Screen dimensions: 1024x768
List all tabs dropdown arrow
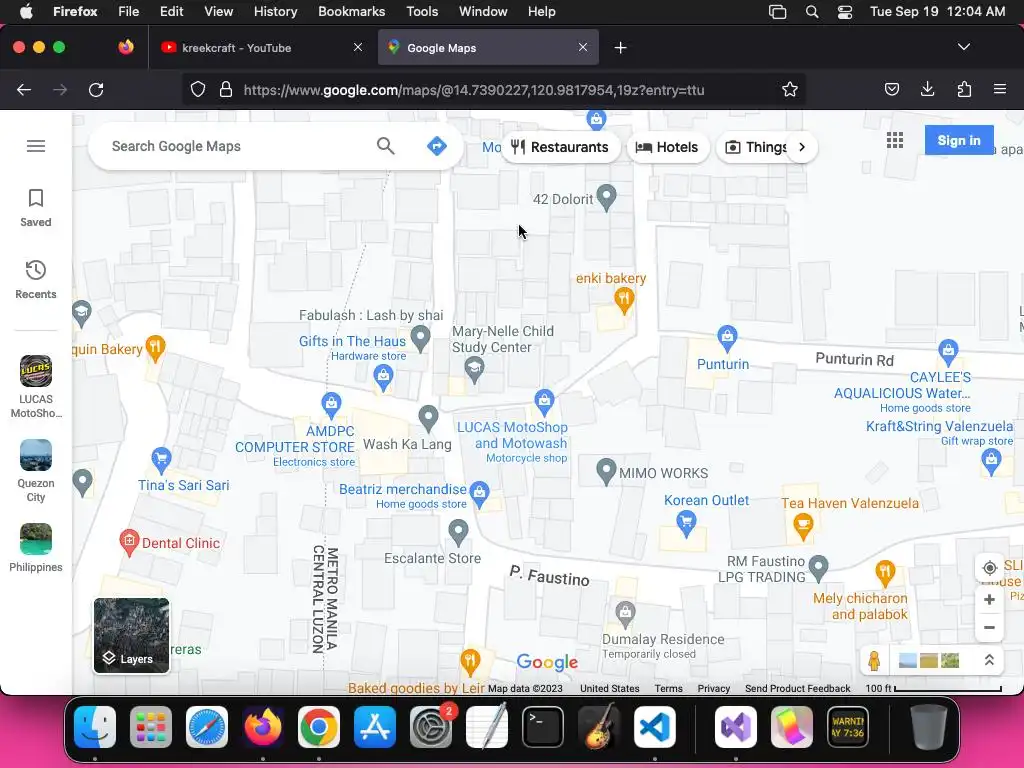pos(963,47)
